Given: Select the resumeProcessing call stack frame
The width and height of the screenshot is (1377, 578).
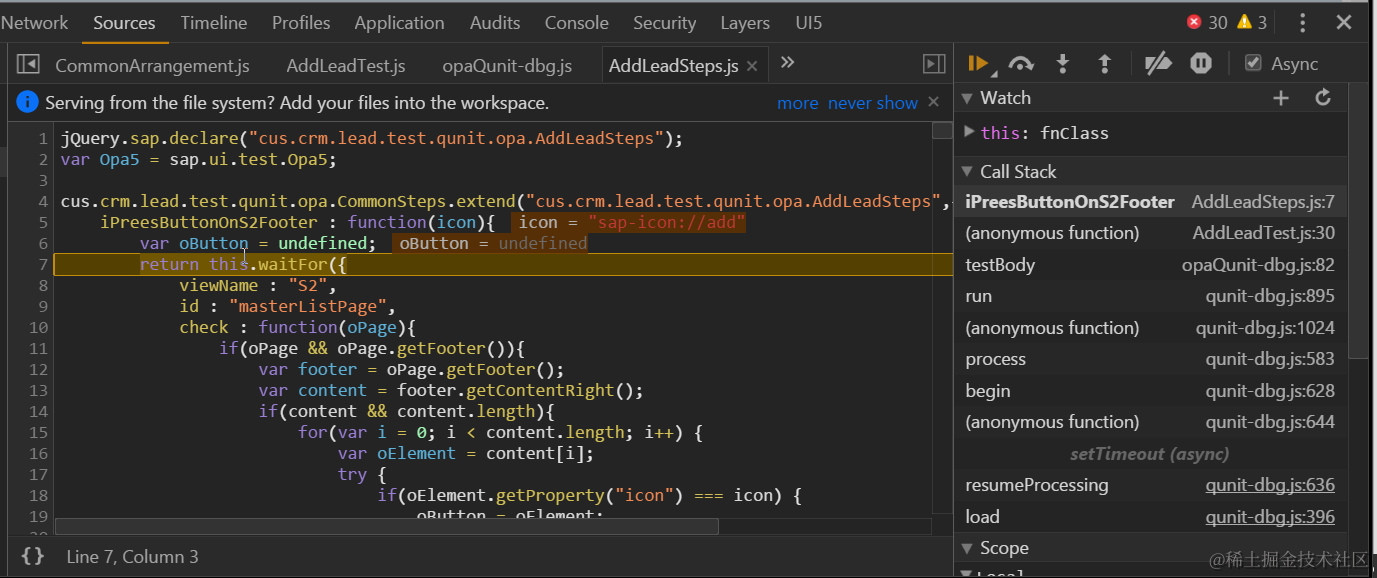Looking at the screenshot, I should (1150, 485).
